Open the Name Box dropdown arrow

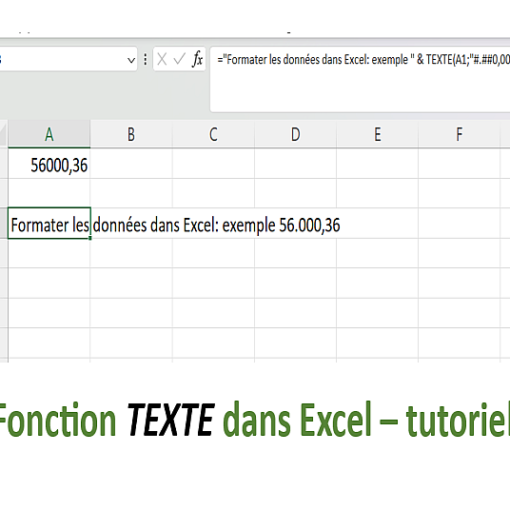point(131,60)
